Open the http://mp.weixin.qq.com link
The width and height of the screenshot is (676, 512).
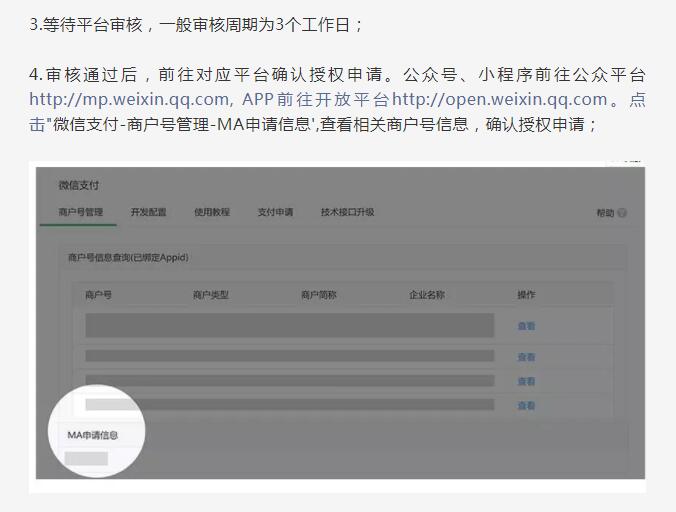pyautogui.click(x=131, y=100)
